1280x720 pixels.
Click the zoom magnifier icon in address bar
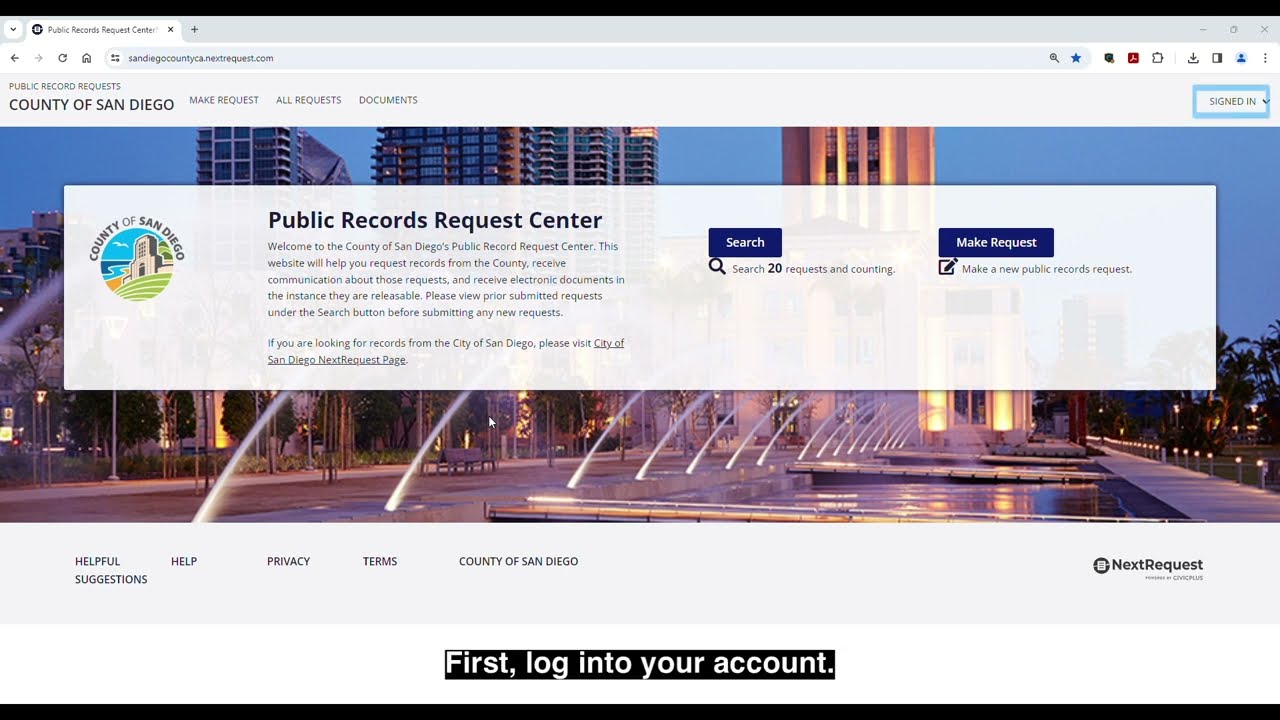point(1054,58)
